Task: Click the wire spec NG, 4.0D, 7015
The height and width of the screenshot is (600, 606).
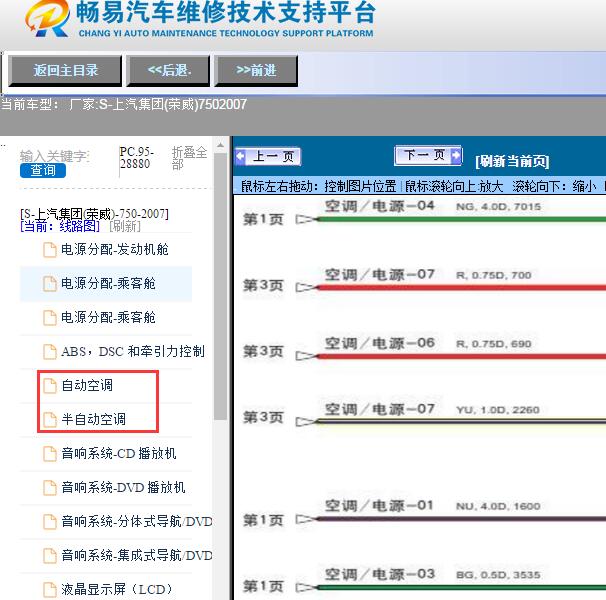Action: point(498,207)
